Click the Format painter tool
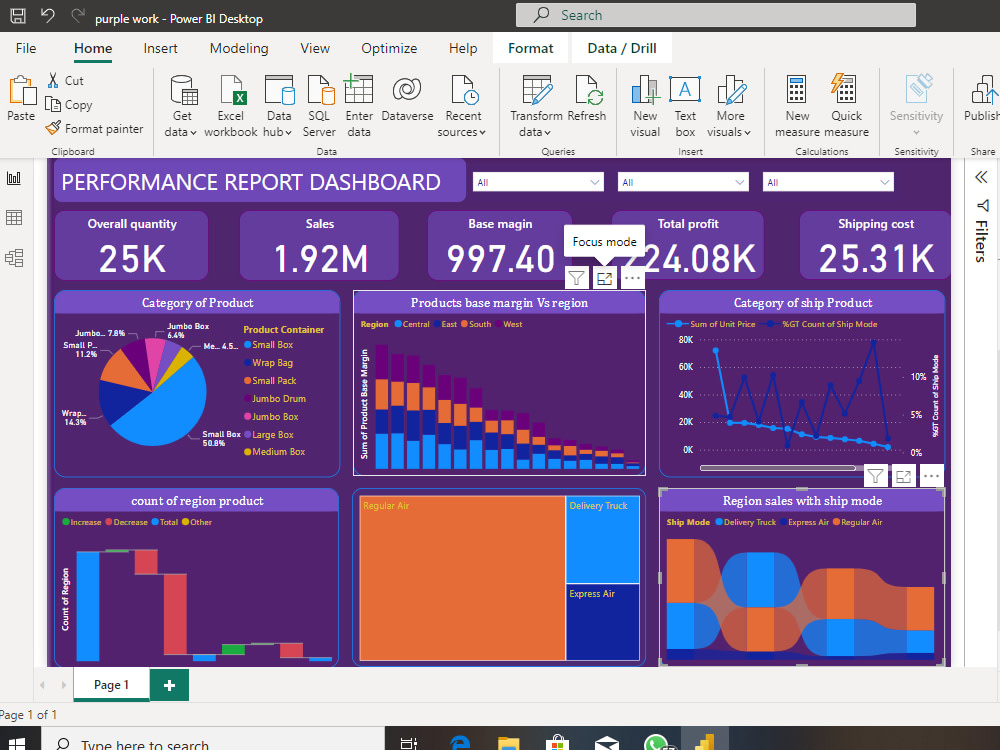This screenshot has width=1000, height=750. point(94,128)
